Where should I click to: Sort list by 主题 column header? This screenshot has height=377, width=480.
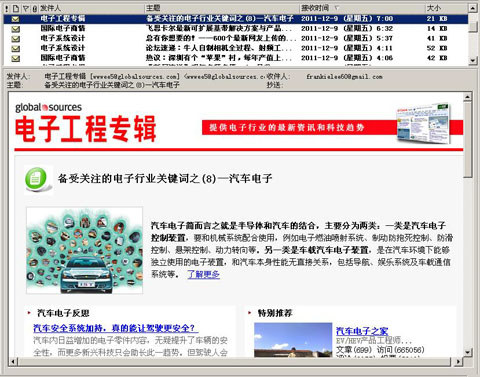pyautogui.click(x=222, y=8)
